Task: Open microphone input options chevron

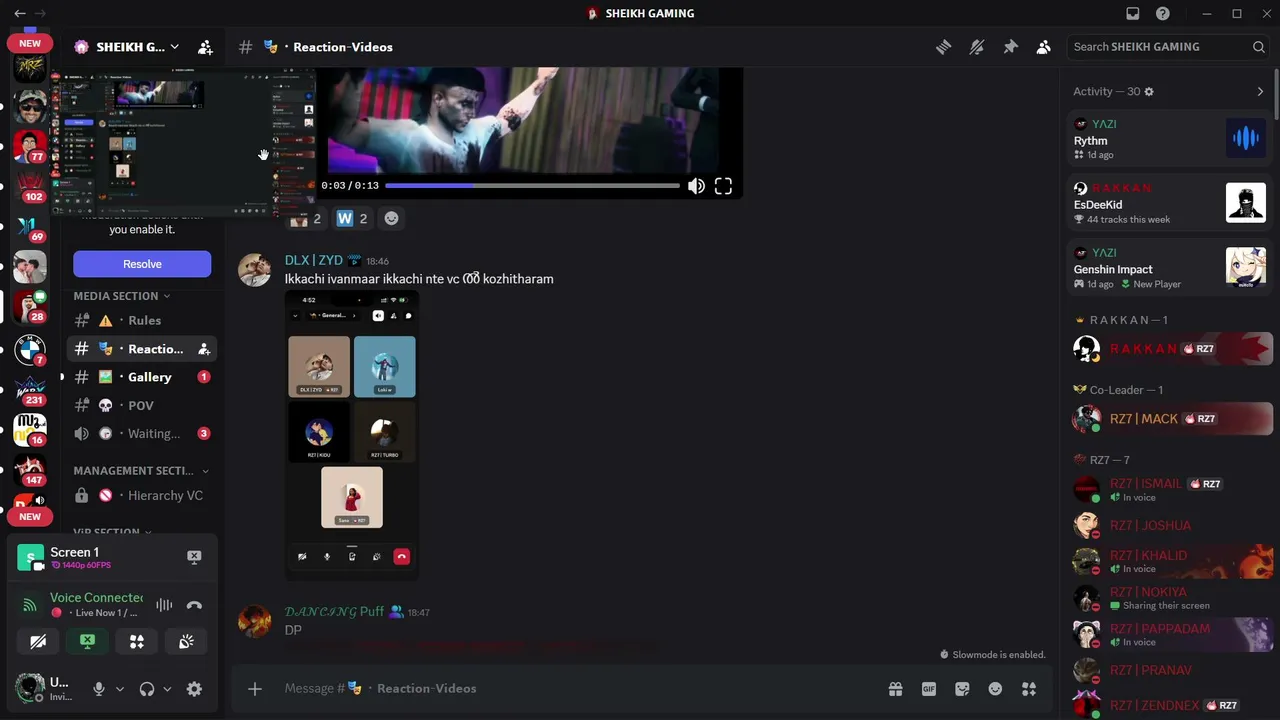Action: (x=120, y=689)
